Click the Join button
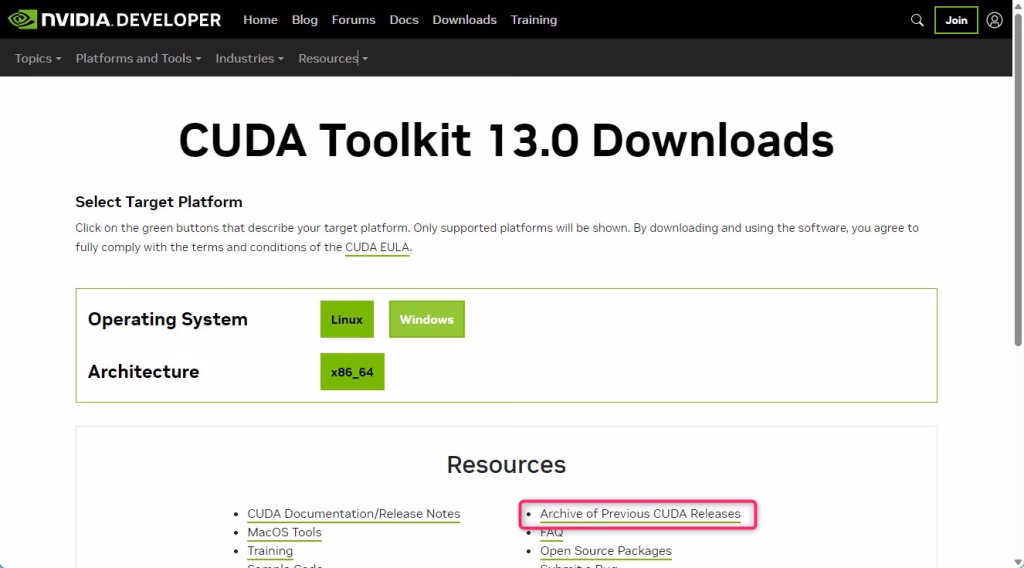Image resolution: width=1024 pixels, height=568 pixels. pos(955,20)
